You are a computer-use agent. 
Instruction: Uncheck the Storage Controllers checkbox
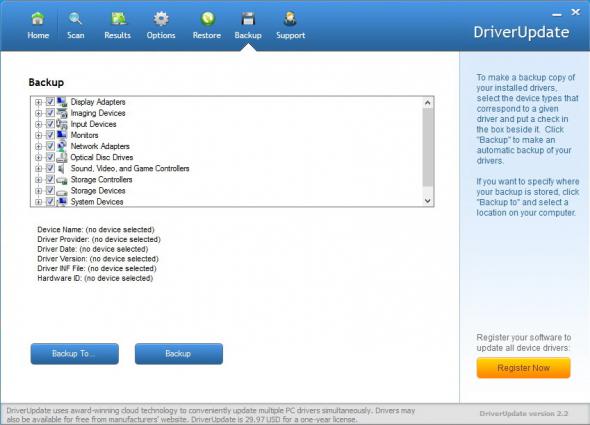pos(50,180)
